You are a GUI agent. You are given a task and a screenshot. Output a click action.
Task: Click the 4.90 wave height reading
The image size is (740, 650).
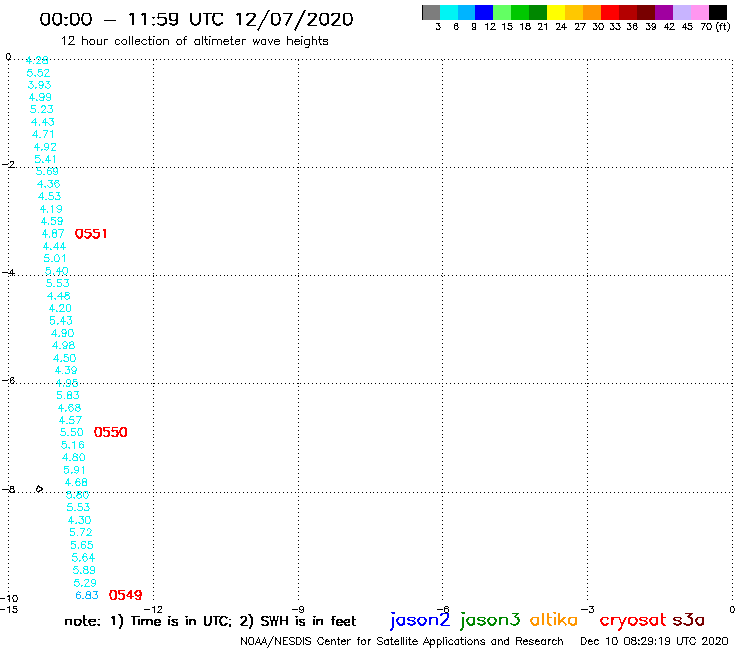62,333
